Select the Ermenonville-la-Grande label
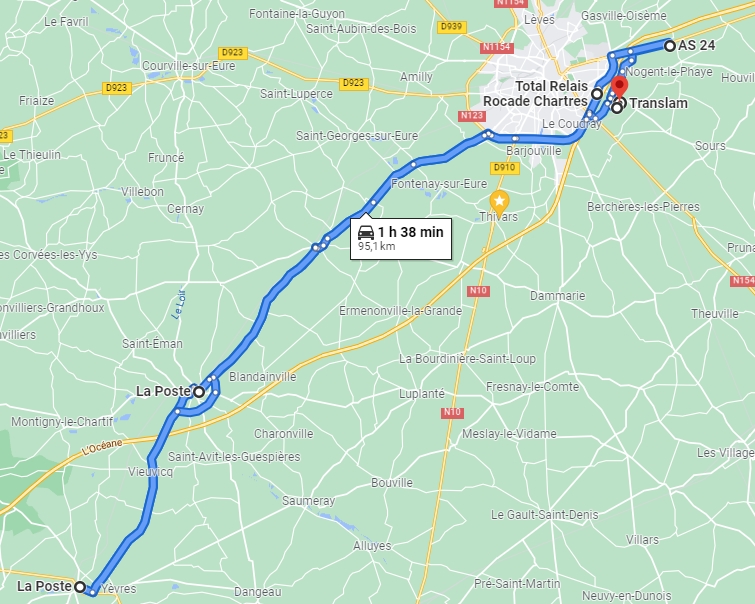 [400, 311]
